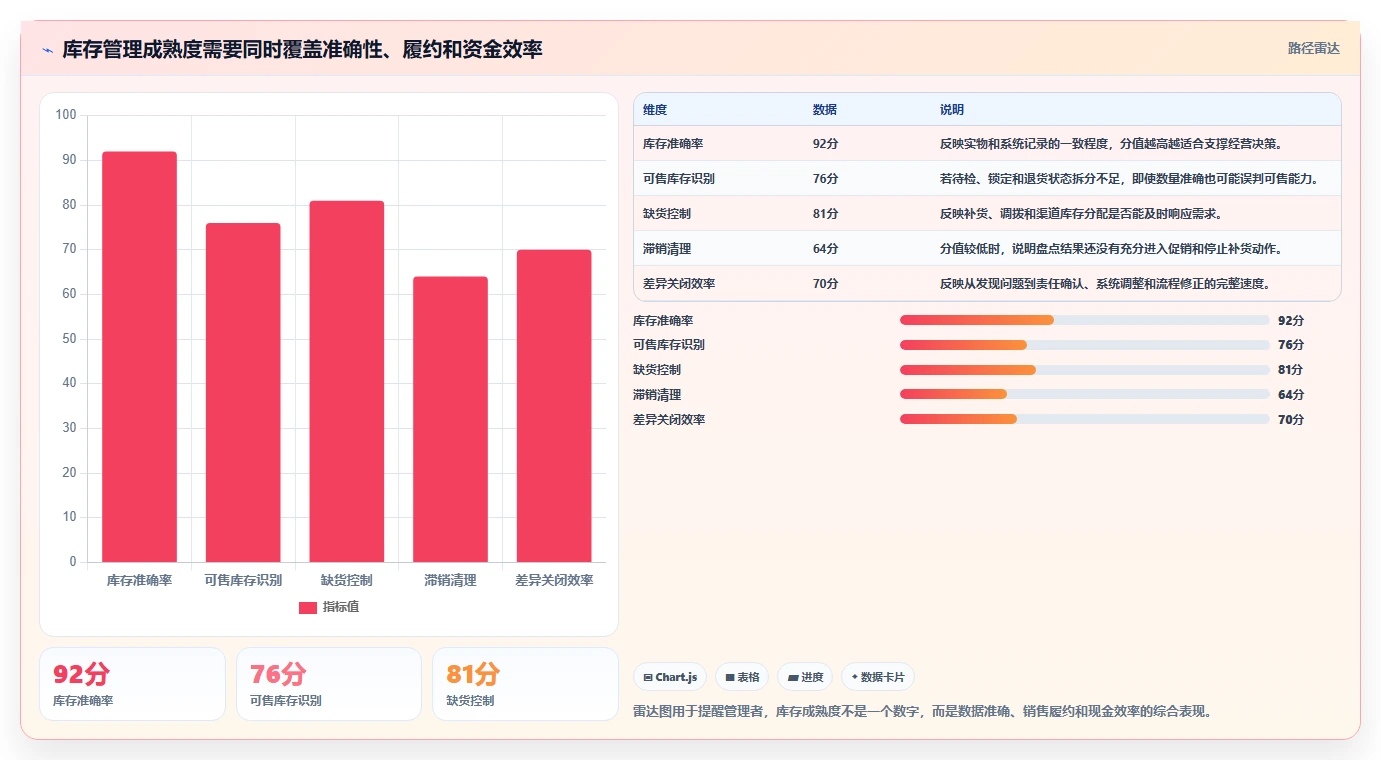Viewport: 1381px width, 760px height.
Task: Click the 库存准确率 x-axis label under the chart
Action: coord(140,580)
